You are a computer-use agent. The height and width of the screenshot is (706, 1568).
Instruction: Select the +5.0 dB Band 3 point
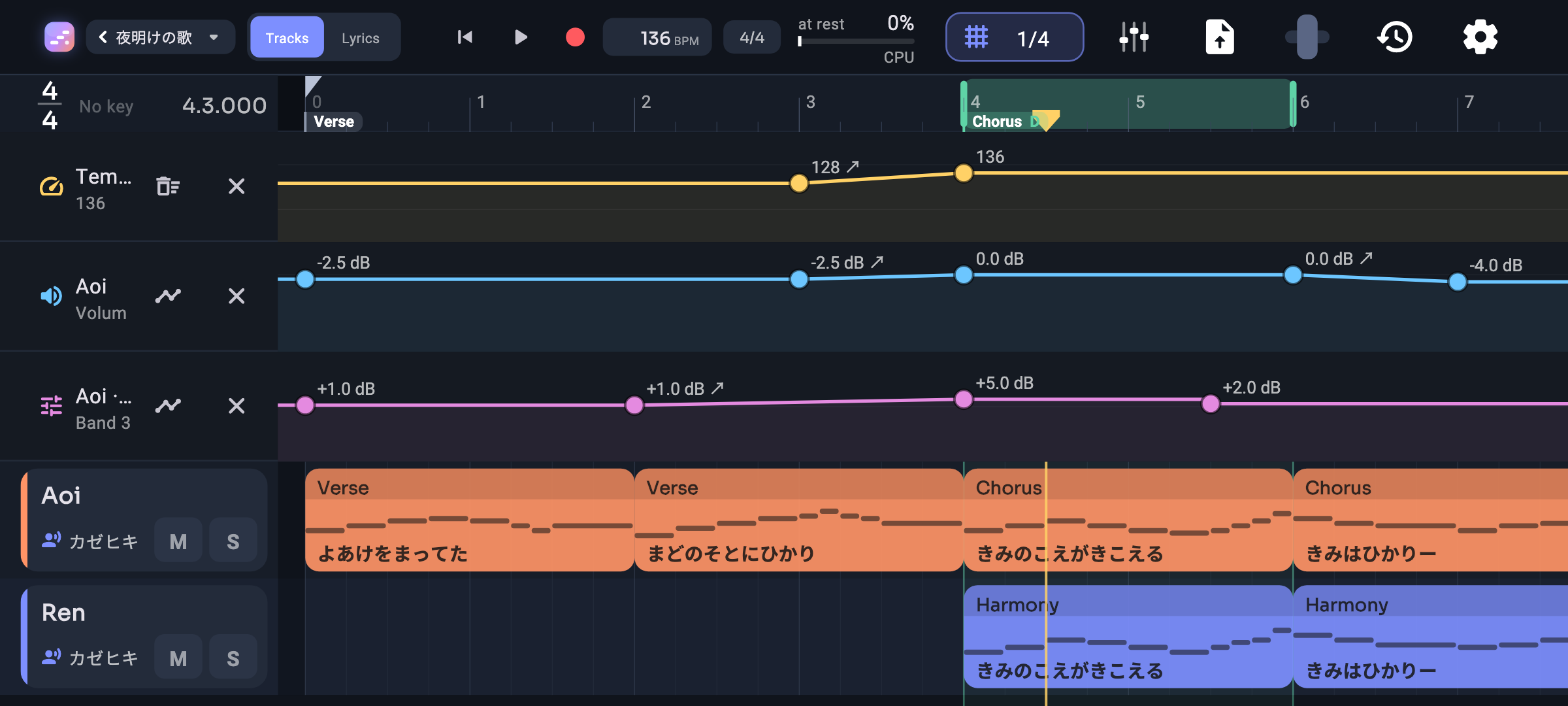964,399
